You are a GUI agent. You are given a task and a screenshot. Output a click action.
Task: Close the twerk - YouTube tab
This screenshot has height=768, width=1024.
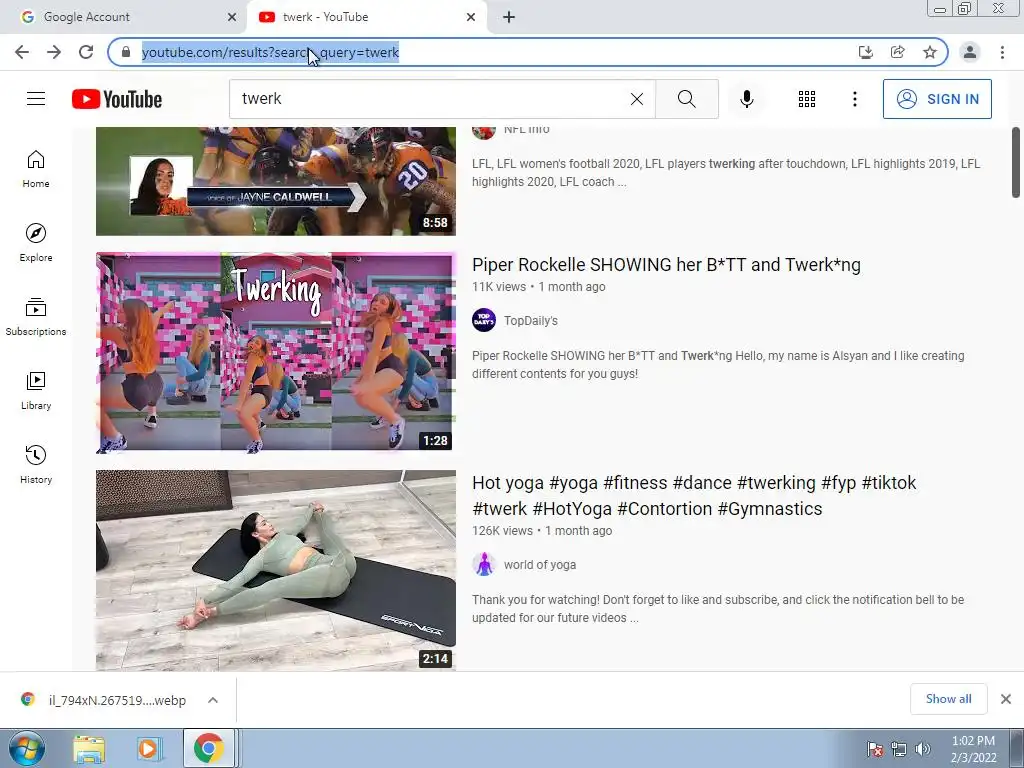(471, 17)
